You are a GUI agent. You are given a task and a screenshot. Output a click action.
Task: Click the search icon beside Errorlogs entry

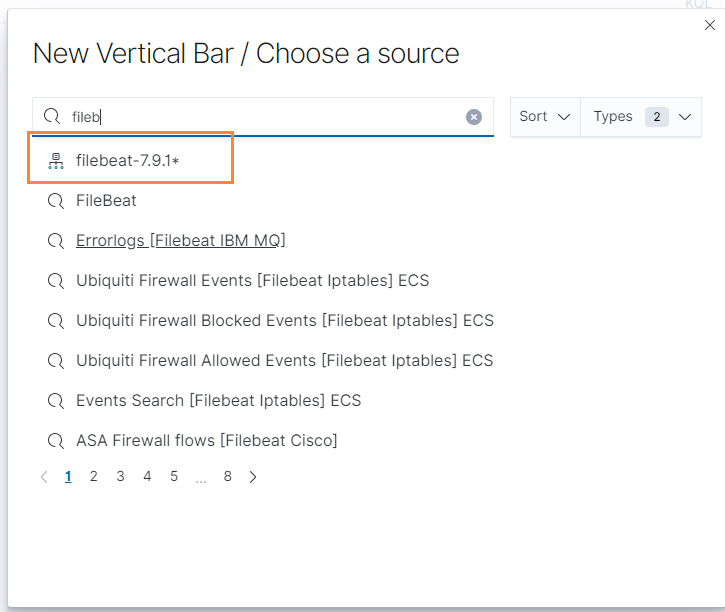[56, 240]
